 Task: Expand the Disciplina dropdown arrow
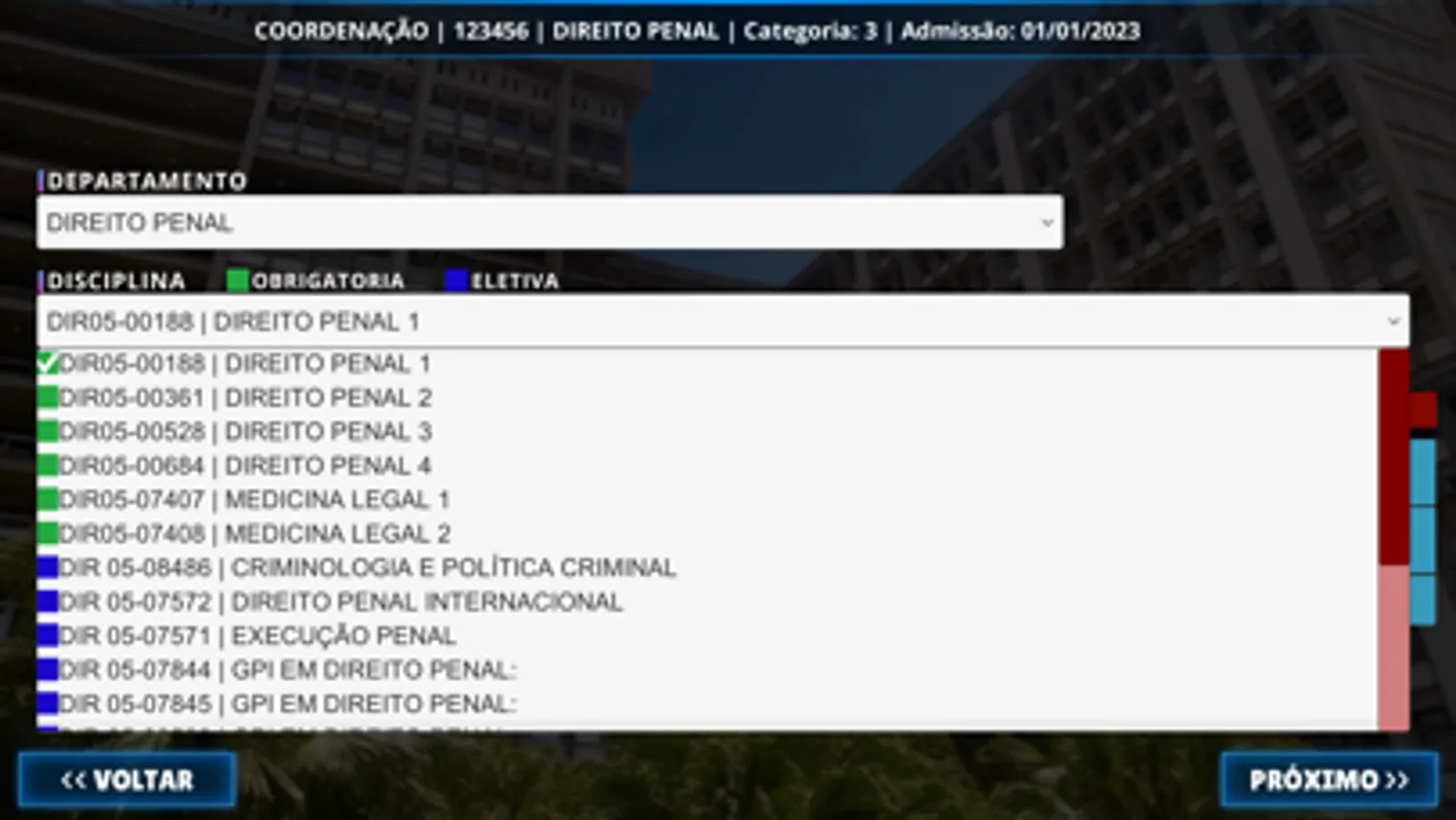(1393, 322)
